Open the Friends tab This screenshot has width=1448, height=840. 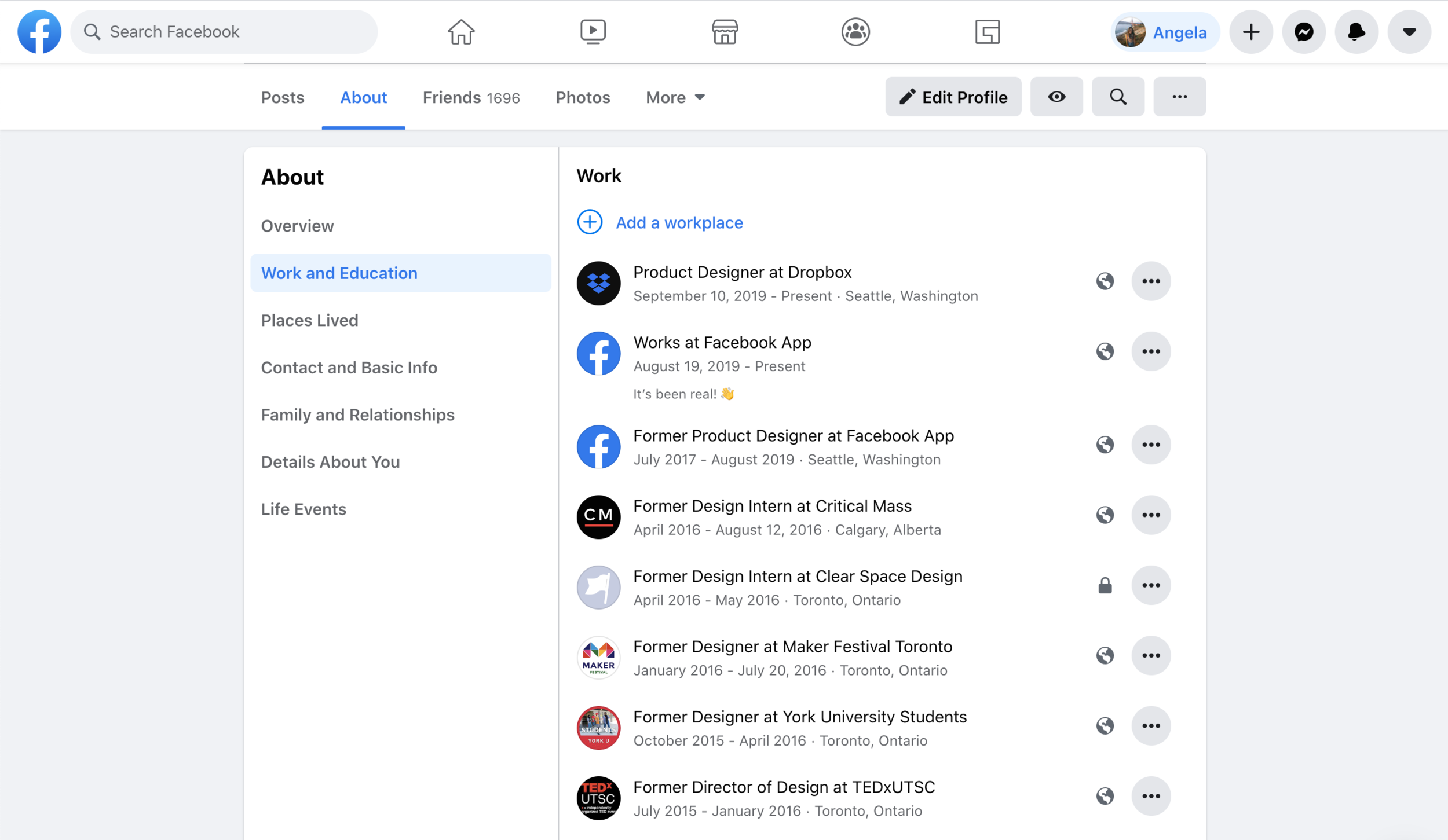pyautogui.click(x=471, y=97)
